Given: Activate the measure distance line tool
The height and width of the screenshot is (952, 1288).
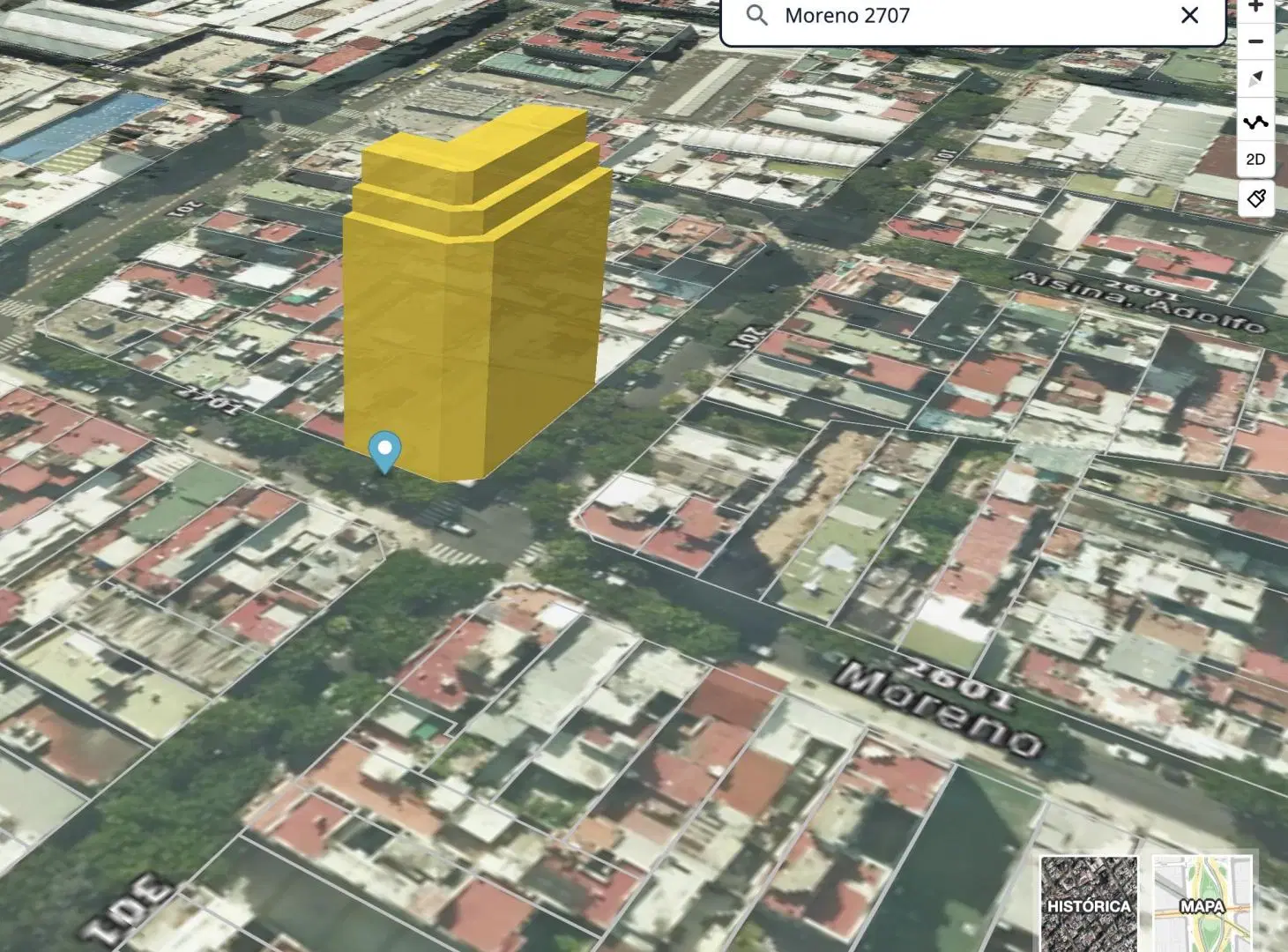Looking at the screenshot, I should (1256, 122).
